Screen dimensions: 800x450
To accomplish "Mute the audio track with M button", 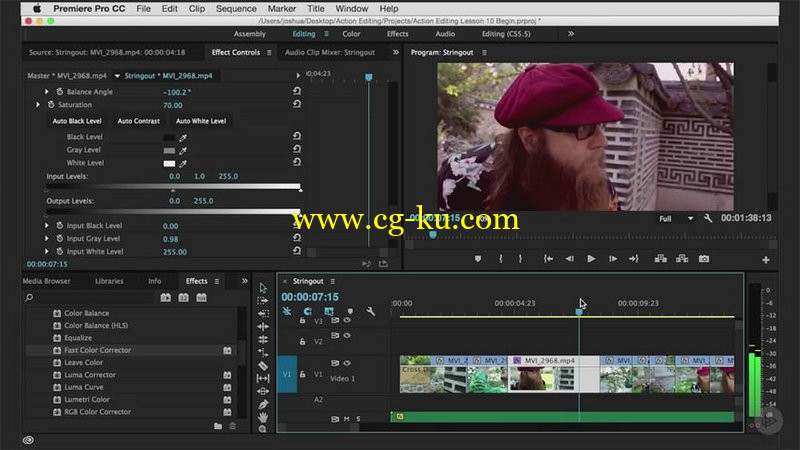I will point(346,419).
